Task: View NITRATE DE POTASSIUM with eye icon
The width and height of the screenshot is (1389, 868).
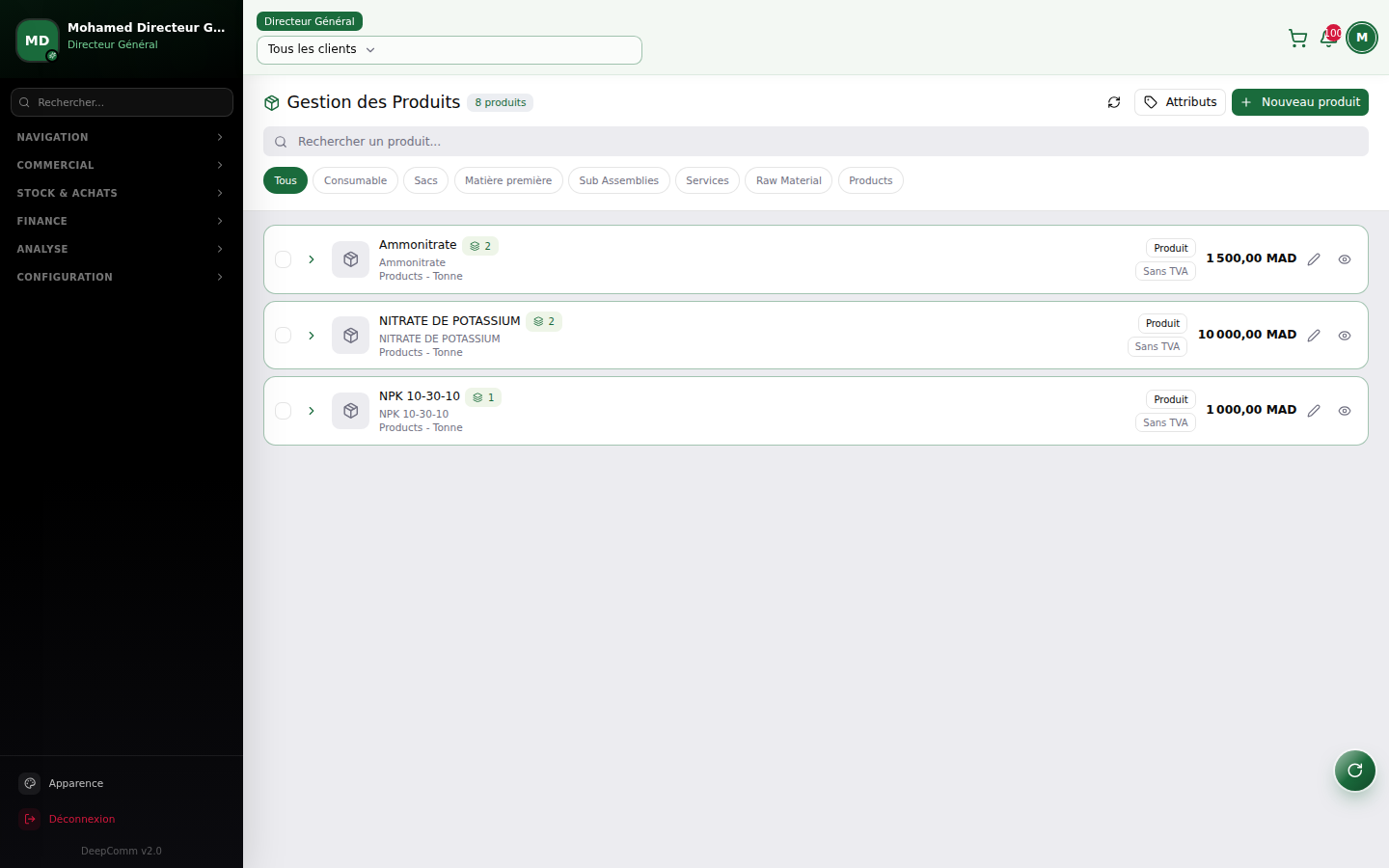Action: 1345,336
